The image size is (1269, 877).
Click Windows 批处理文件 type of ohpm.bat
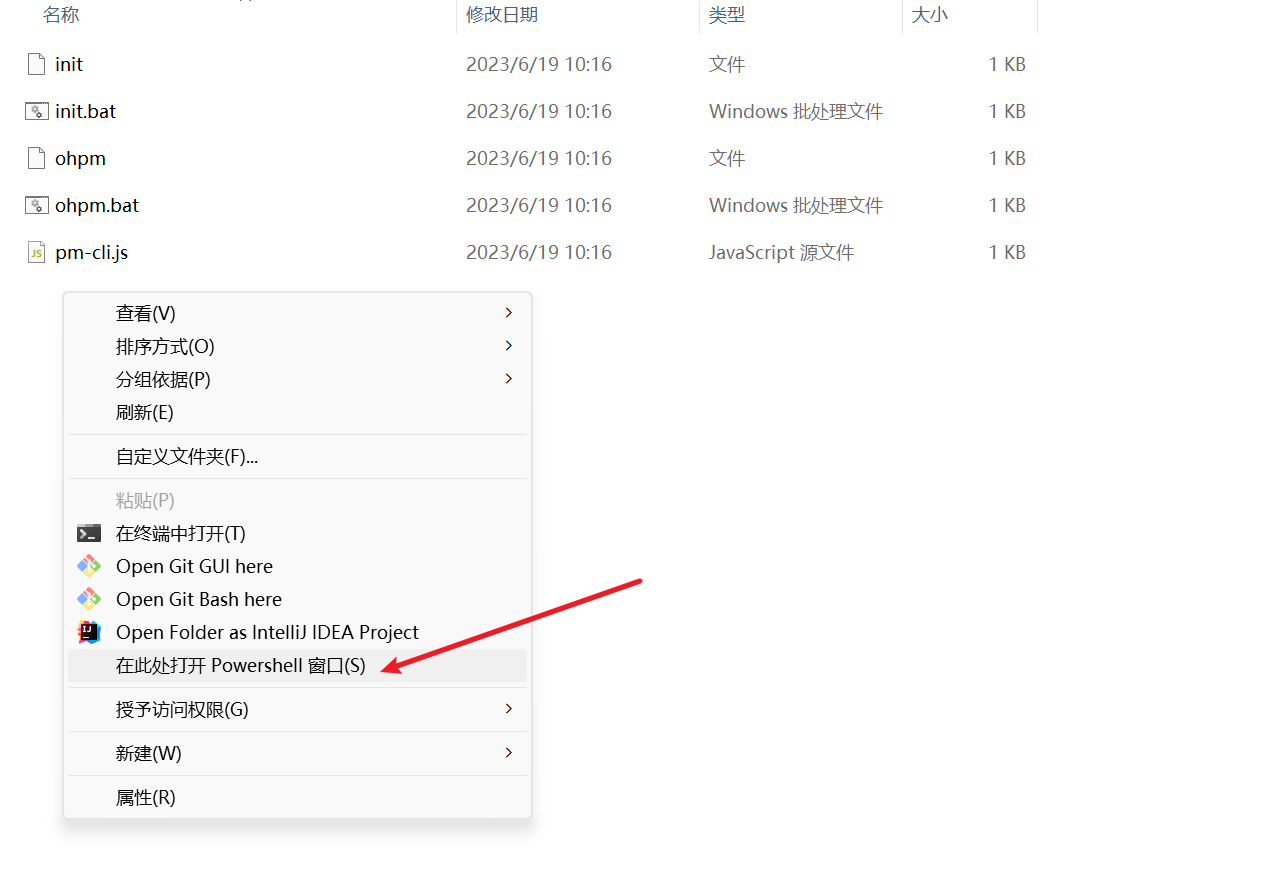point(796,205)
